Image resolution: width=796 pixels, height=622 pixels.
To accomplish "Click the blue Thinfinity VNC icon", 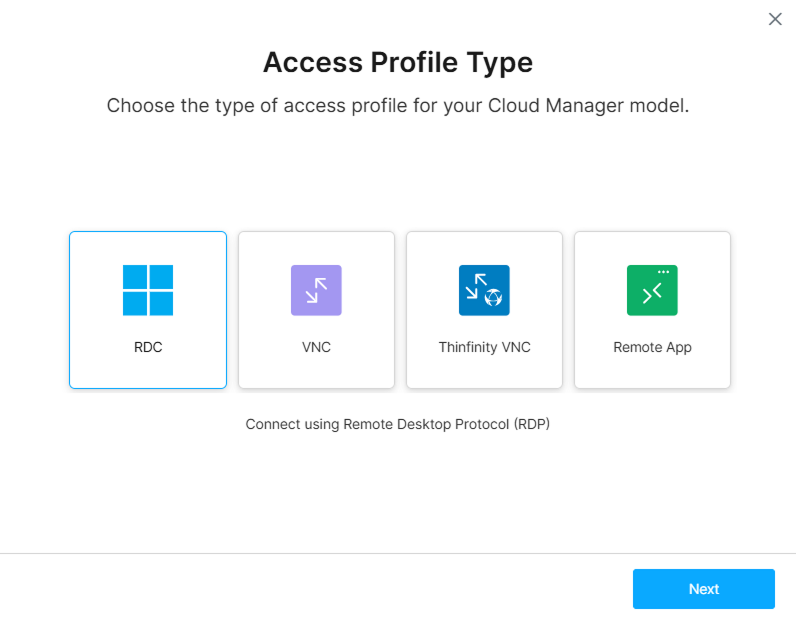I will point(484,290).
